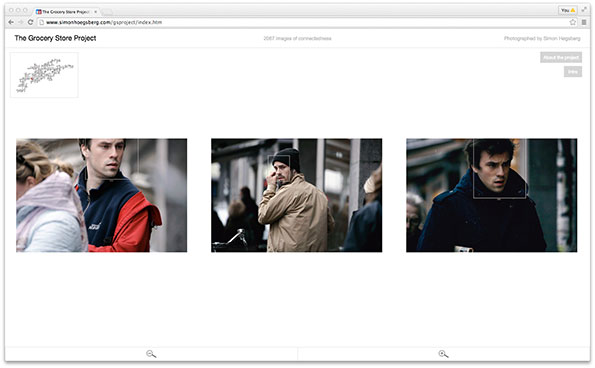Image resolution: width=595 pixels, height=368 pixels.
Task: Open the 'About the project' button
Action: [561, 58]
